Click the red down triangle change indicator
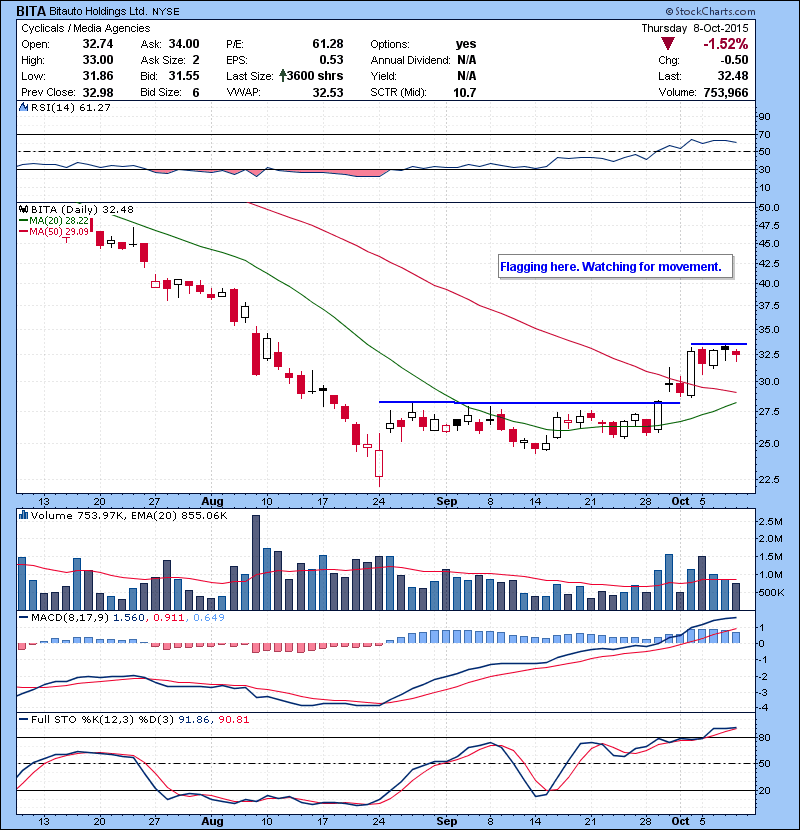800x830 pixels. point(668,43)
